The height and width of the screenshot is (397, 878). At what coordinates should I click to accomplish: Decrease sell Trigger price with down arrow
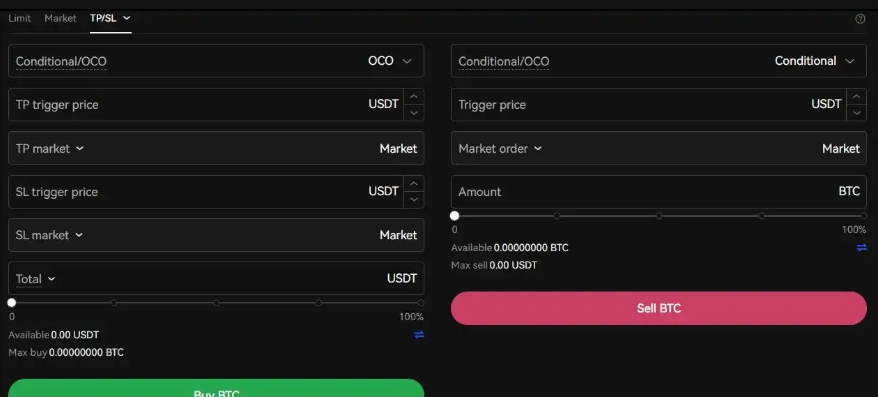[x=856, y=113]
